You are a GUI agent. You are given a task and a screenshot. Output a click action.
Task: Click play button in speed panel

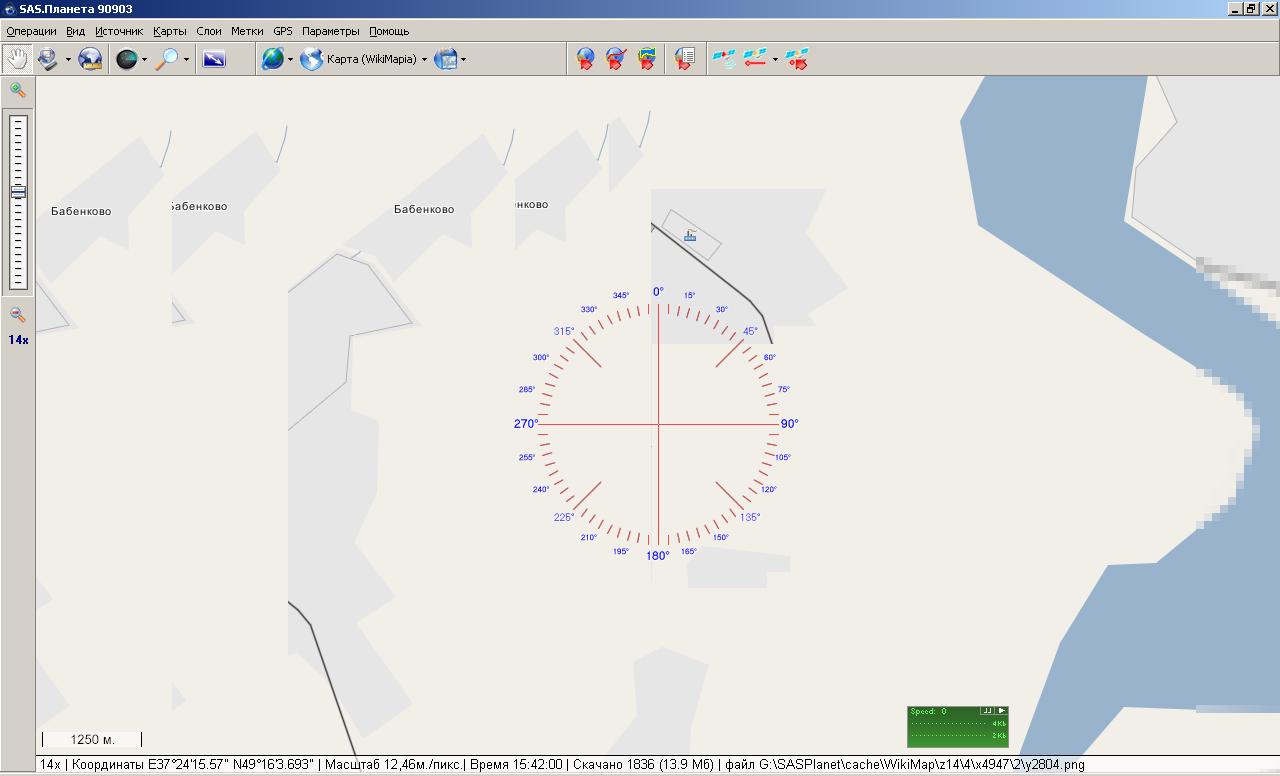(1002, 711)
